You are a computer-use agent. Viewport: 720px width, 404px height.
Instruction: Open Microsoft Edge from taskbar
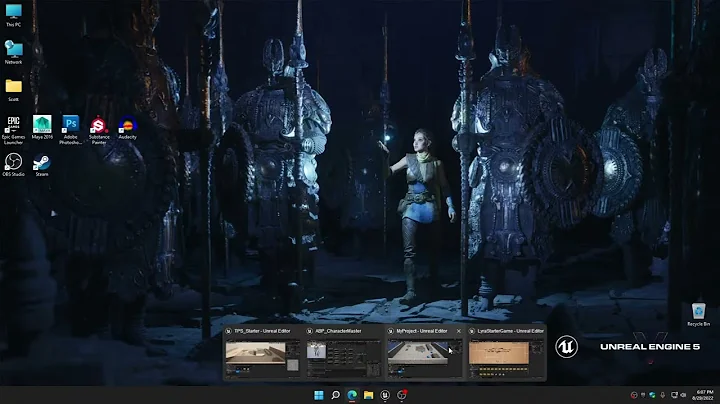coord(352,395)
